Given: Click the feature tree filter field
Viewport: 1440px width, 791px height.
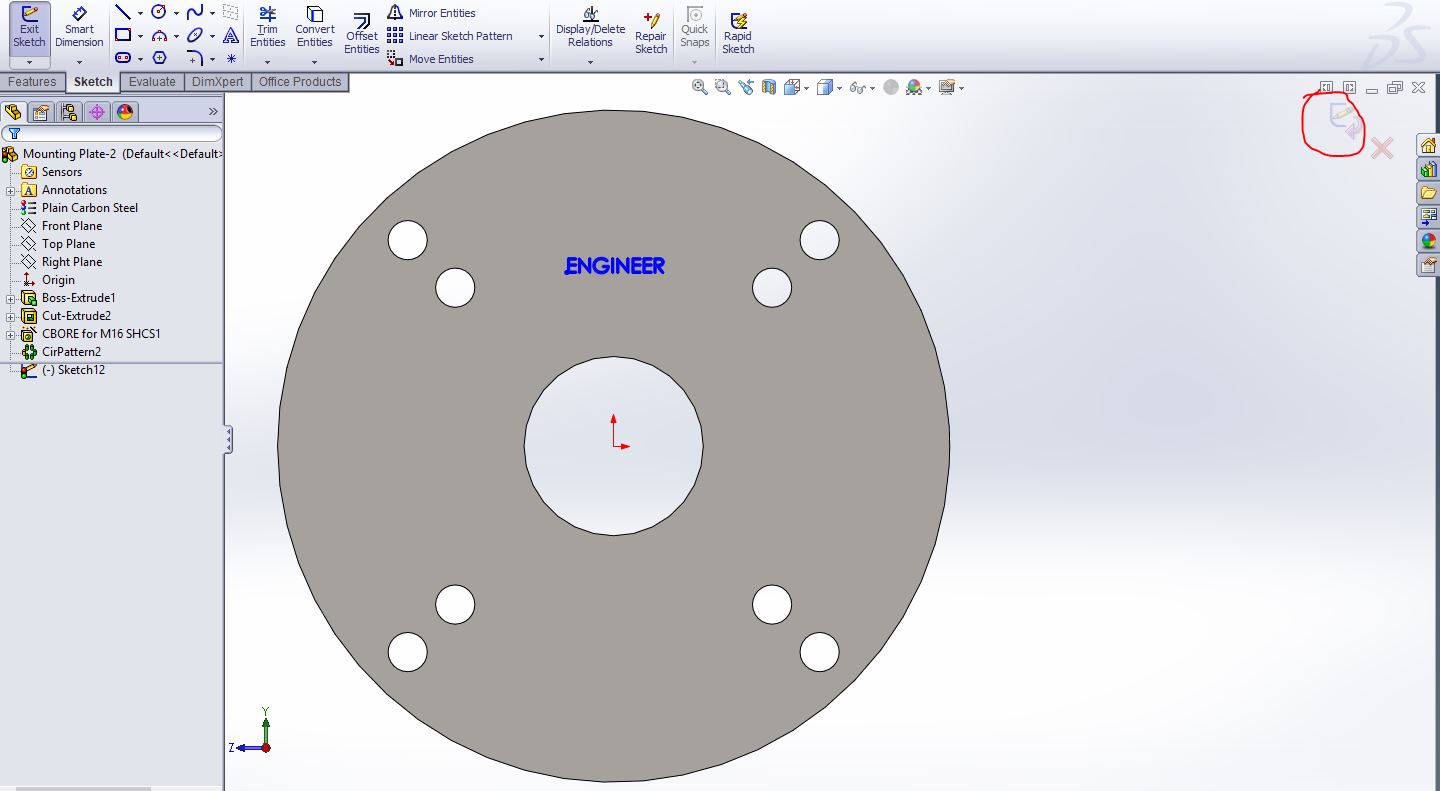Looking at the screenshot, I should coord(112,133).
